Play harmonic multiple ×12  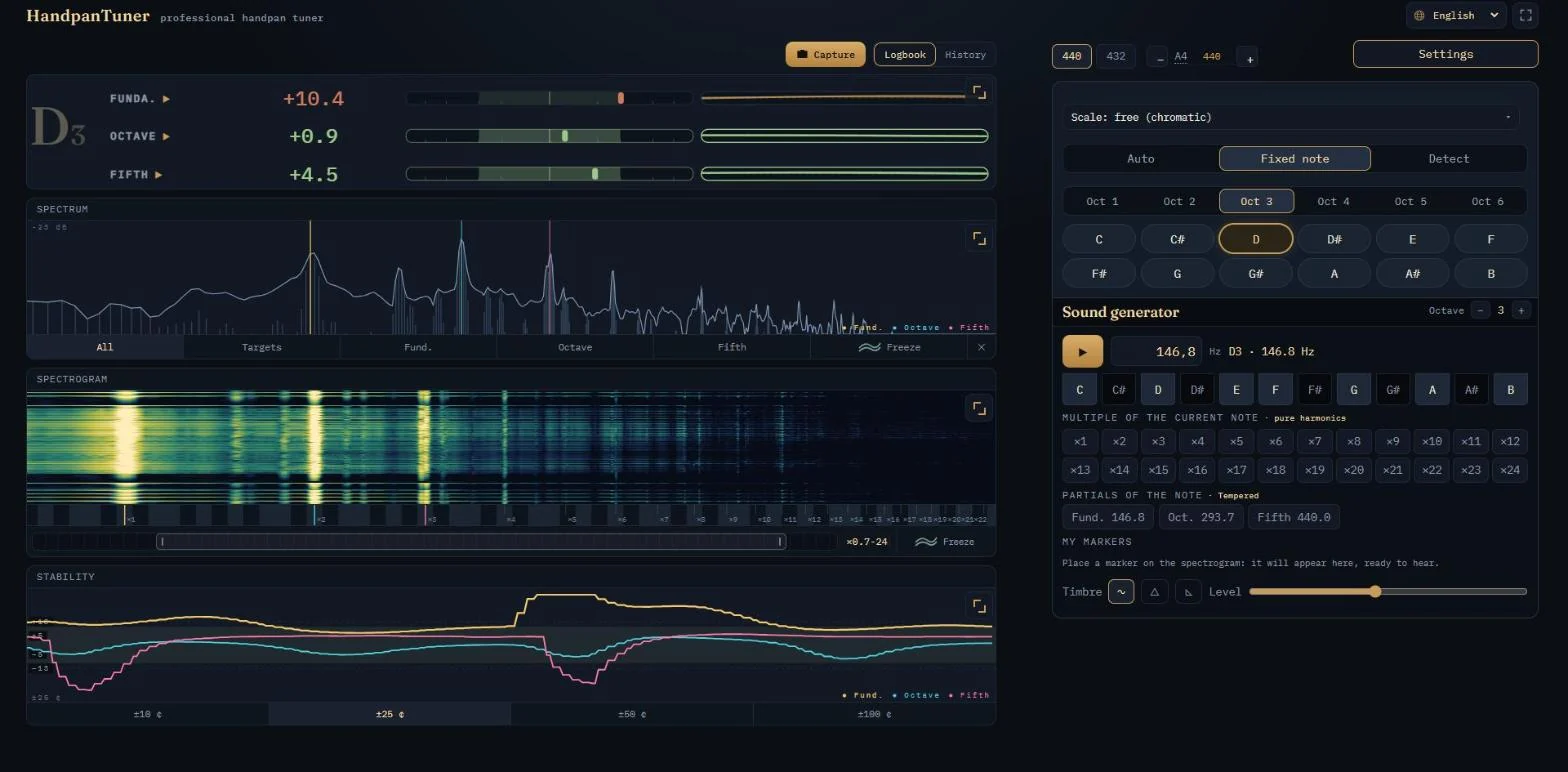[x=1509, y=441]
